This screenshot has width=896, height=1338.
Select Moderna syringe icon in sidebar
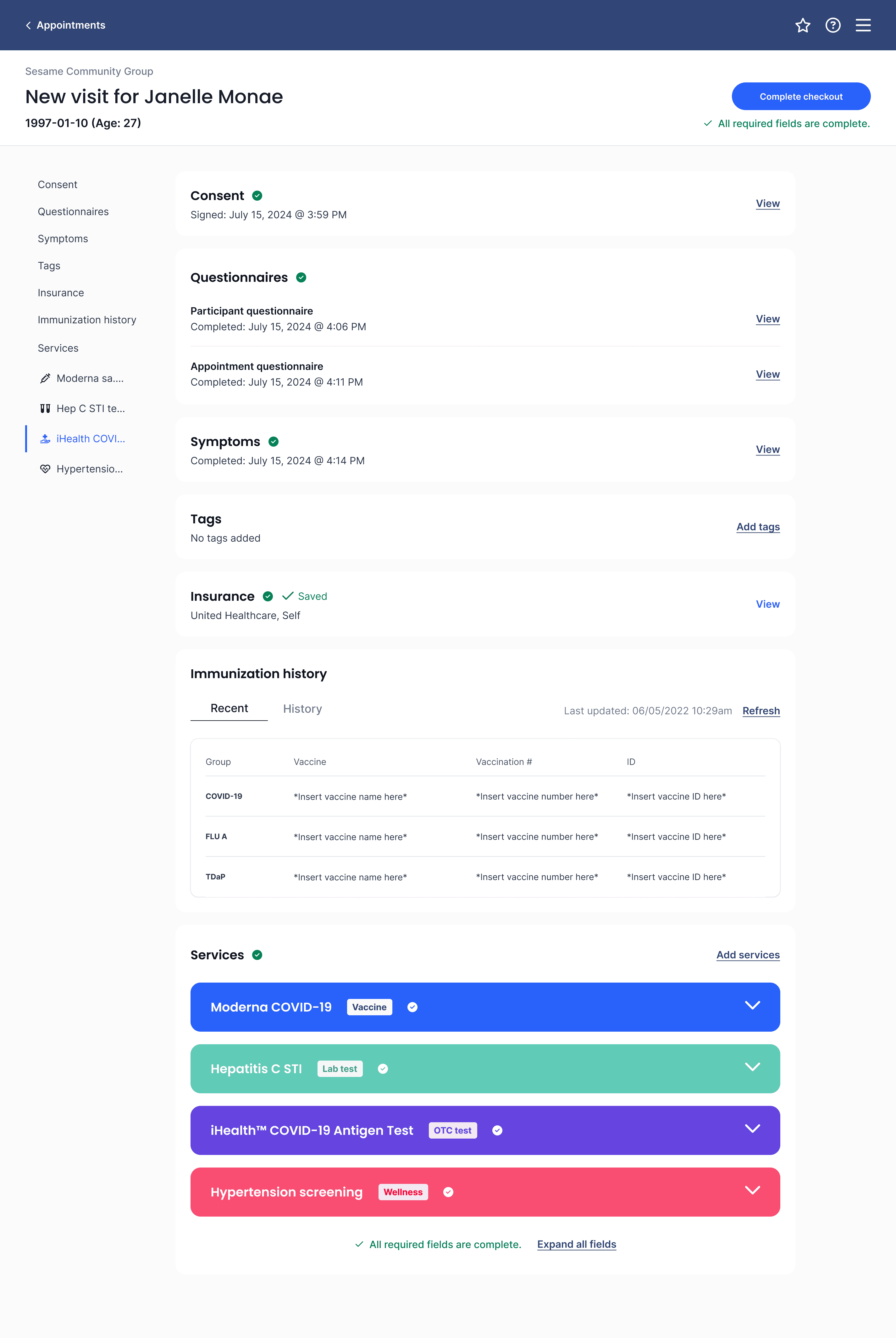pos(45,378)
